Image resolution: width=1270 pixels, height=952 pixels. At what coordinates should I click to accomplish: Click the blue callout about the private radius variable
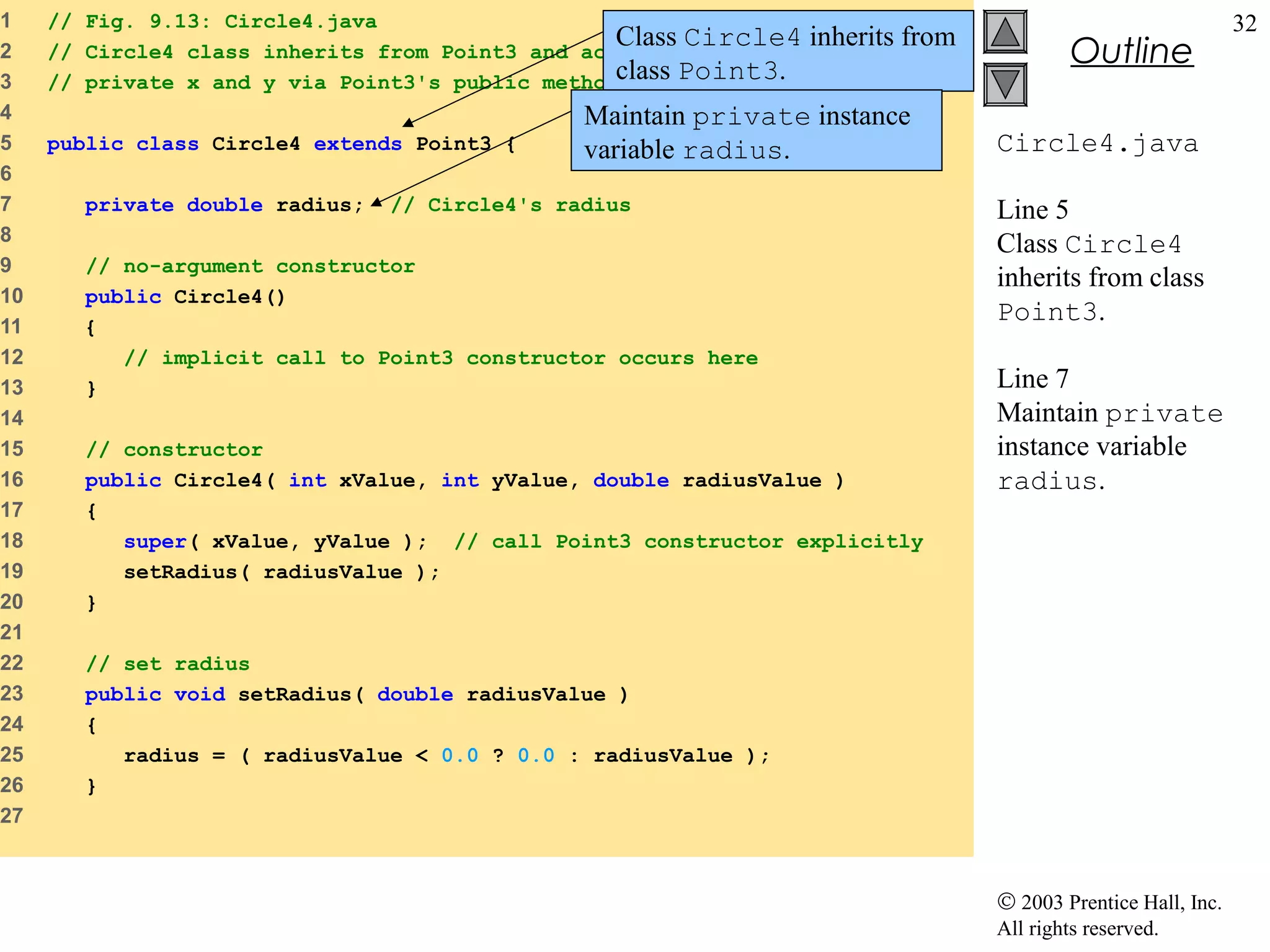pyautogui.click(x=755, y=131)
